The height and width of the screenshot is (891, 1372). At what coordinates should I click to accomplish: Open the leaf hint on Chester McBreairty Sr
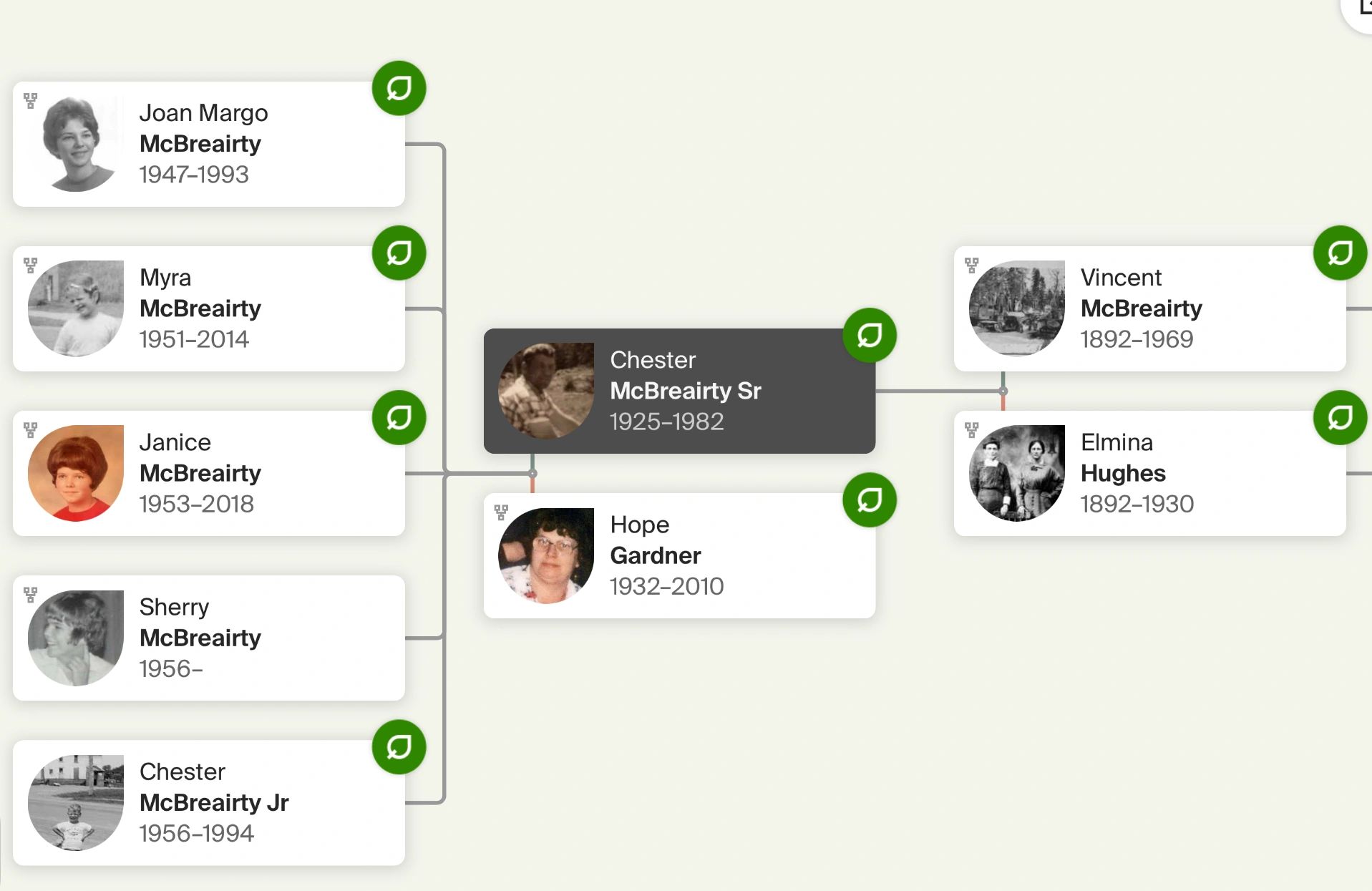pos(870,336)
